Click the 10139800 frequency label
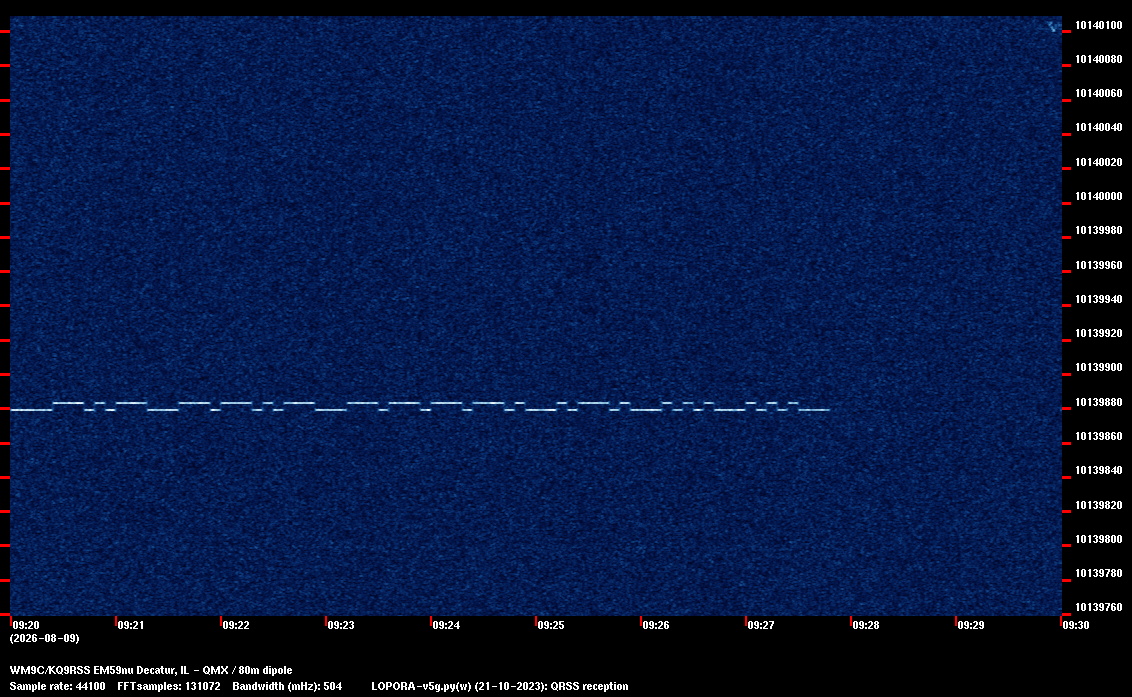 coord(1098,539)
